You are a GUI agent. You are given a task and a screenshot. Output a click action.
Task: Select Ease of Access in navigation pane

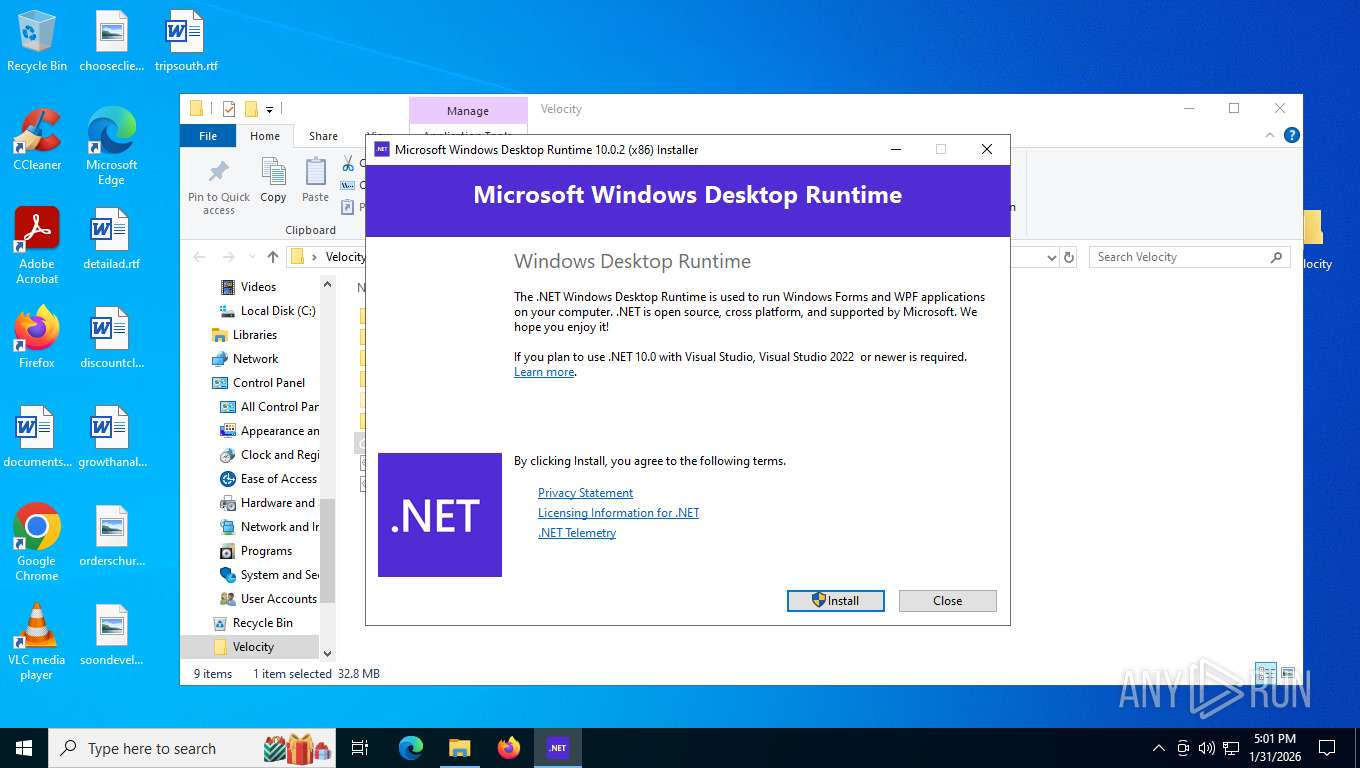267,479
